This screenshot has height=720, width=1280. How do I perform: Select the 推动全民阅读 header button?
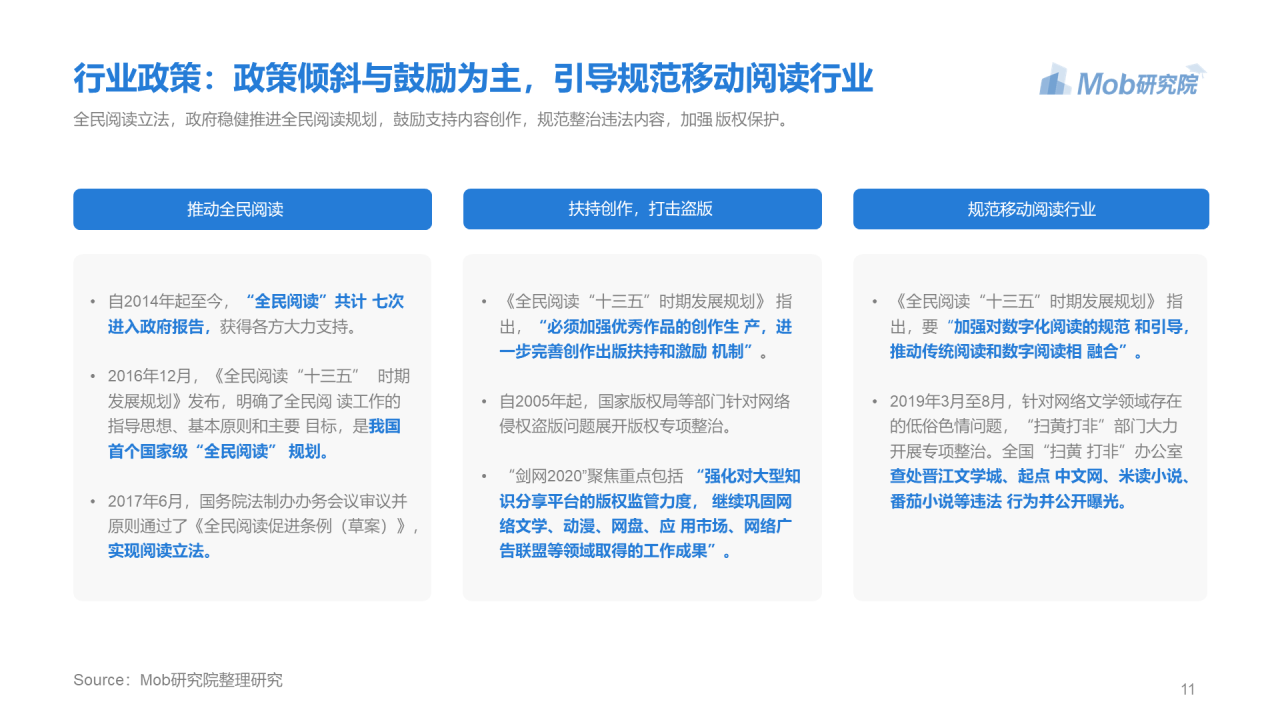252,209
